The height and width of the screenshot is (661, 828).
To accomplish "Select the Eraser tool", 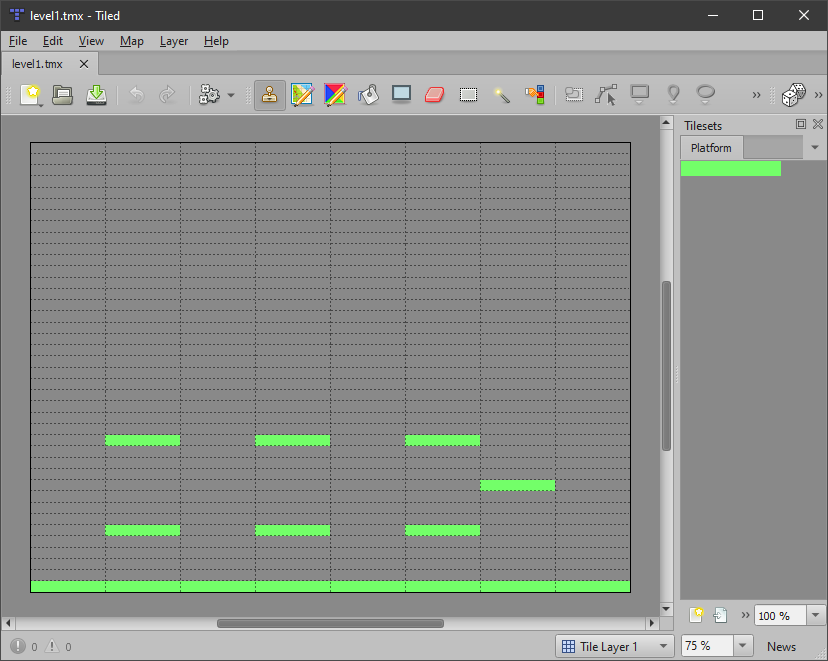I will tap(435, 95).
